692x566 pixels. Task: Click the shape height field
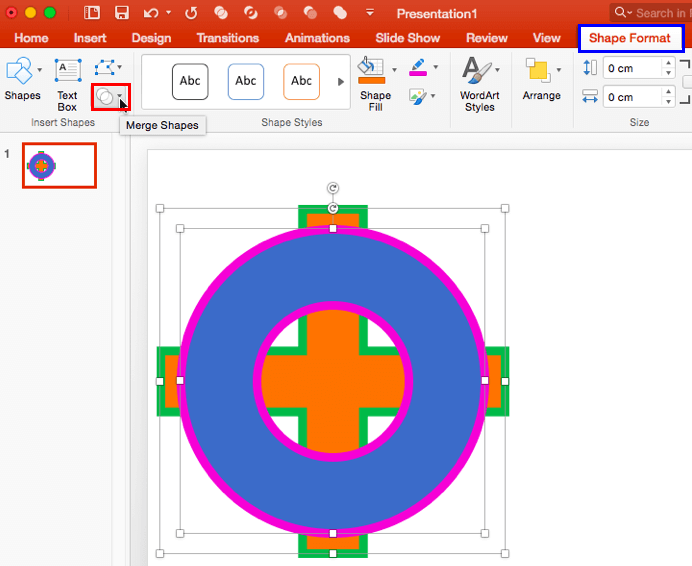pyautogui.click(x=633, y=68)
